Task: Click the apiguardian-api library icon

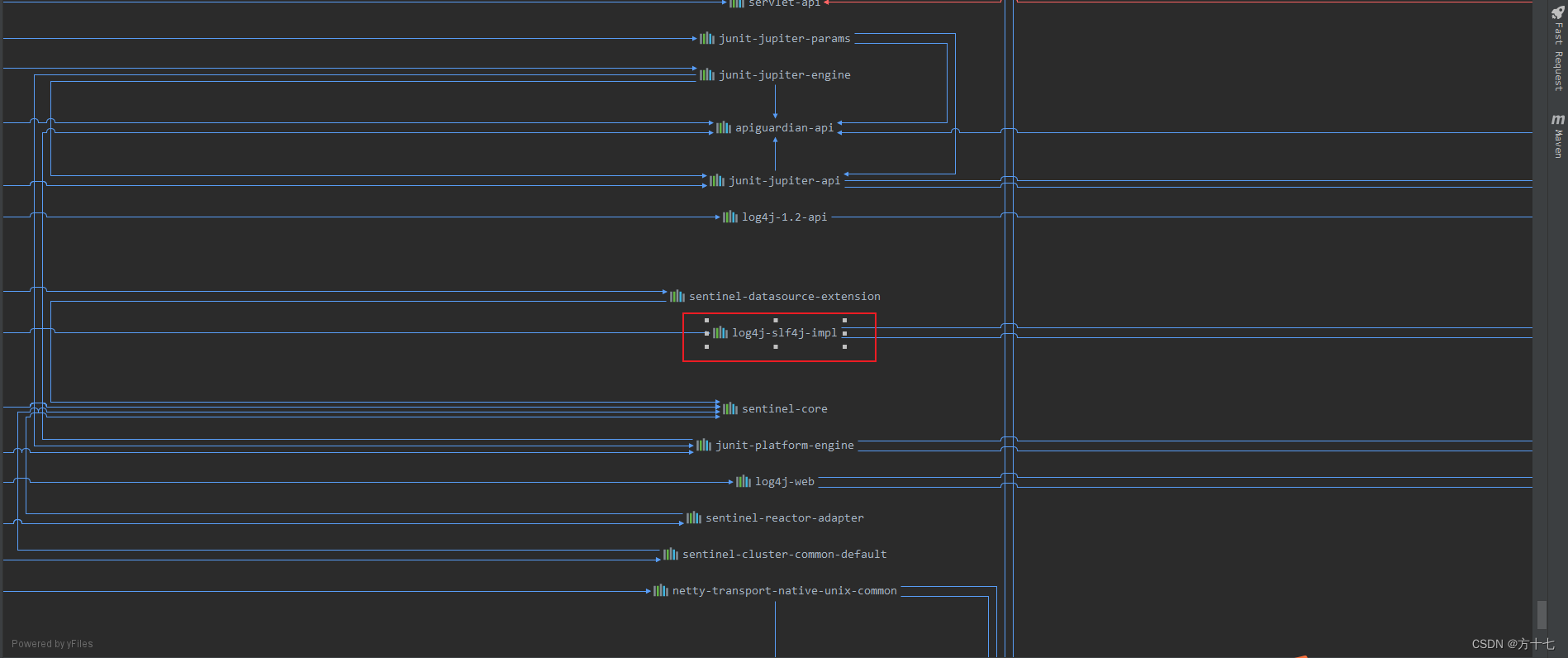Action: [724, 127]
